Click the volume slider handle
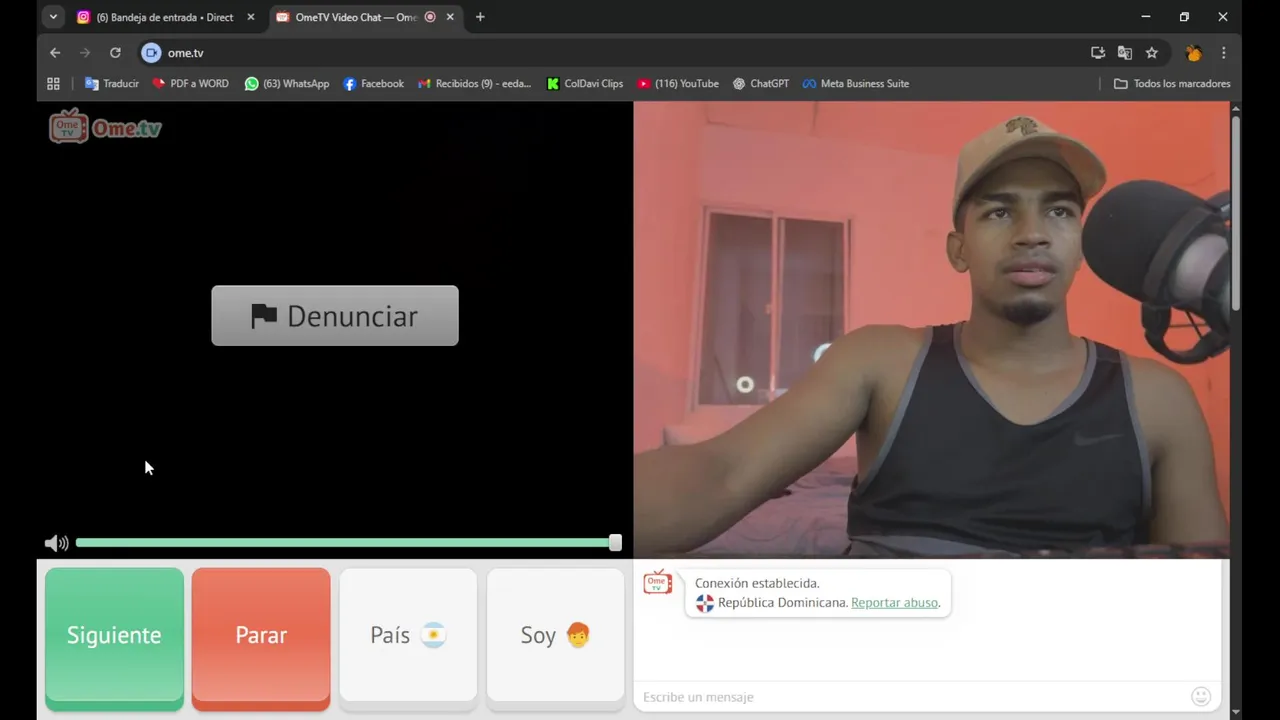1280x720 pixels. tap(615, 543)
